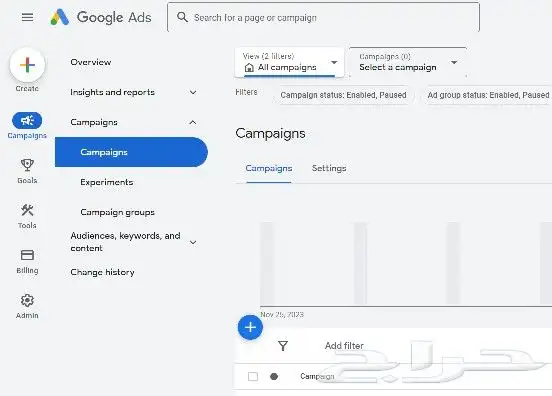
Task: Open Admin gear icon in sidebar
Action: [27, 300]
